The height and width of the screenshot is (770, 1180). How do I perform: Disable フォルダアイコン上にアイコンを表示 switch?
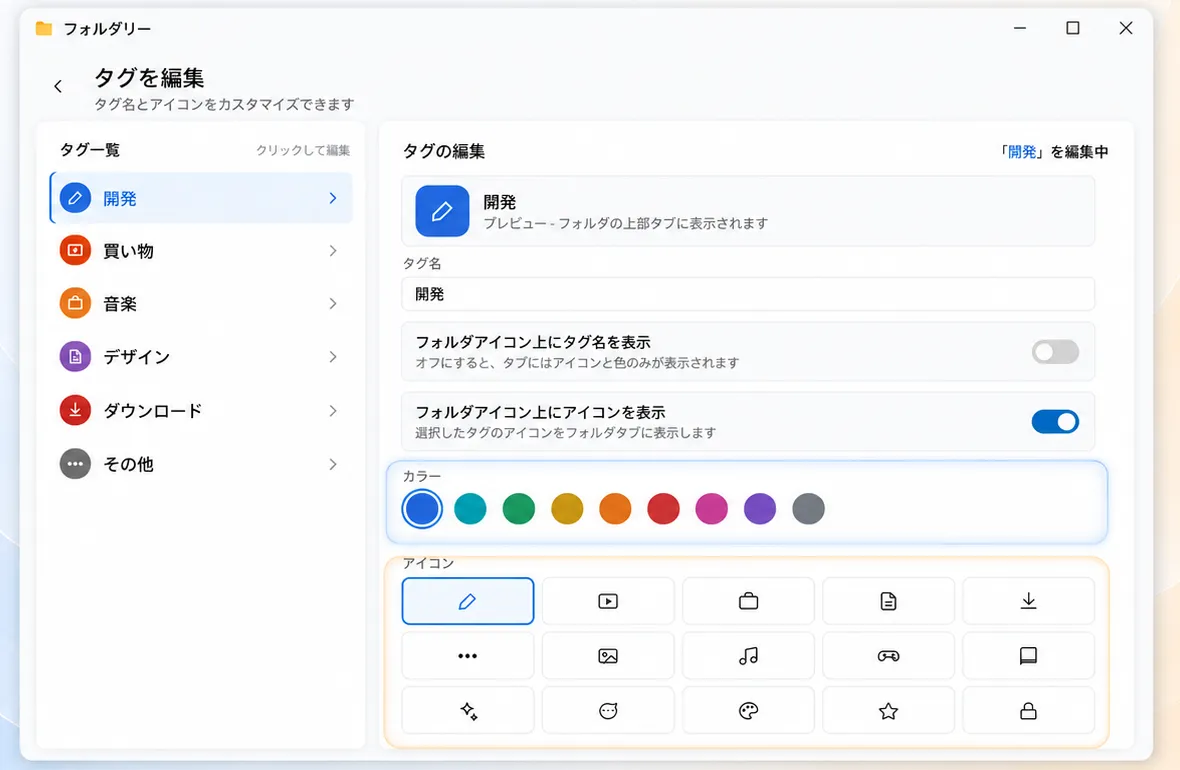[x=1055, y=422]
